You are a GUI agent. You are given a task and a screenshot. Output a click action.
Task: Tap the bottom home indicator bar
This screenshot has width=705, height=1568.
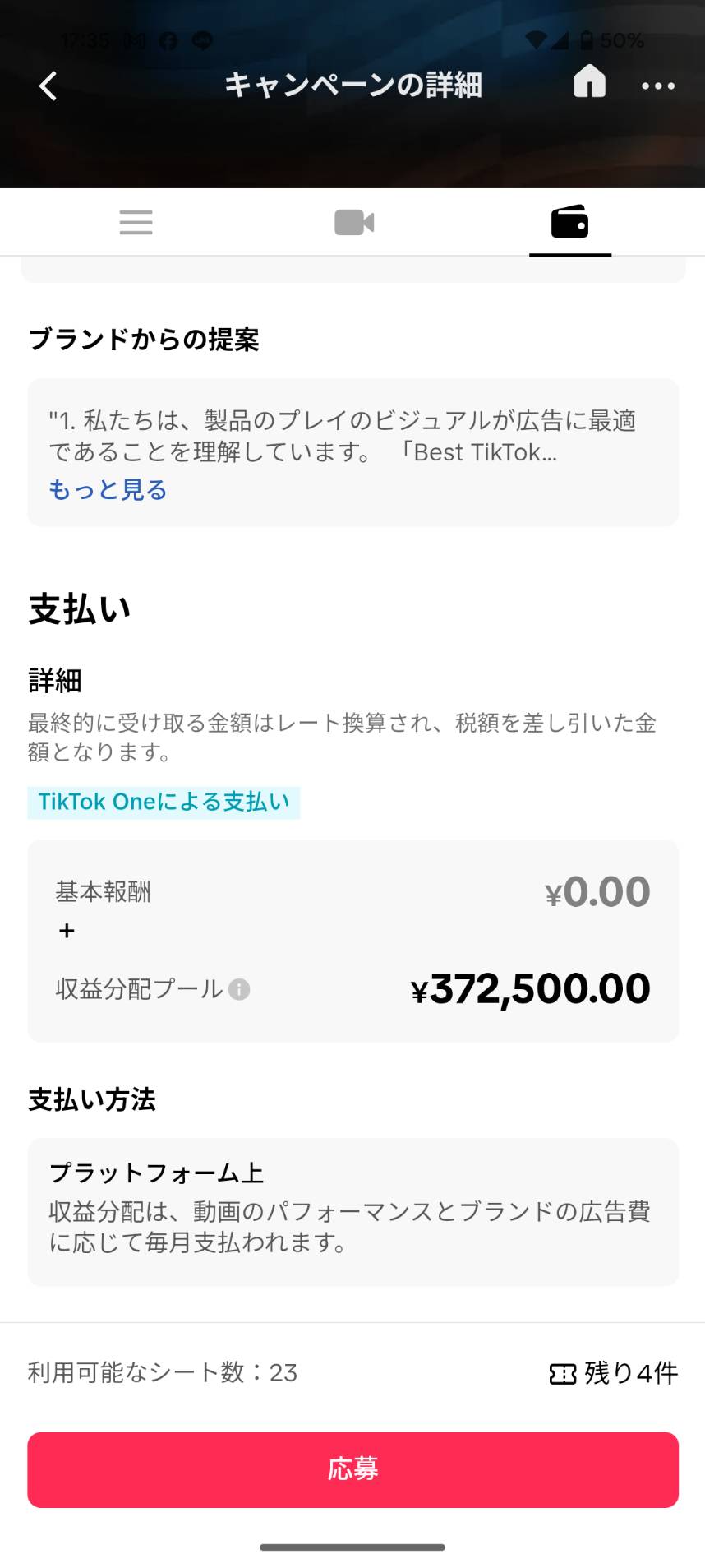[352, 1547]
